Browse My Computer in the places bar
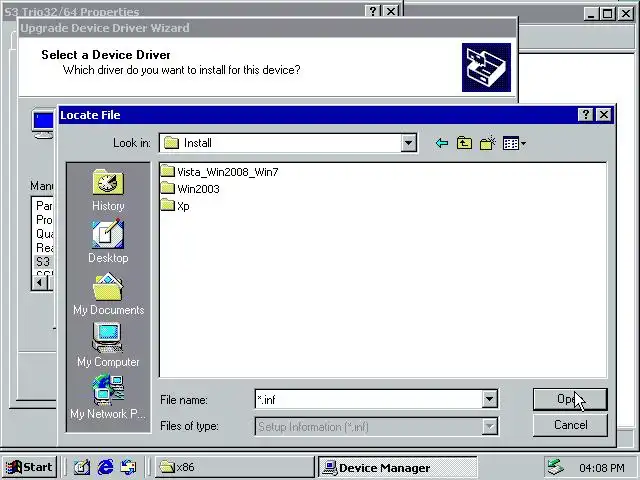Image resolution: width=640 pixels, height=480 pixels. [108, 345]
